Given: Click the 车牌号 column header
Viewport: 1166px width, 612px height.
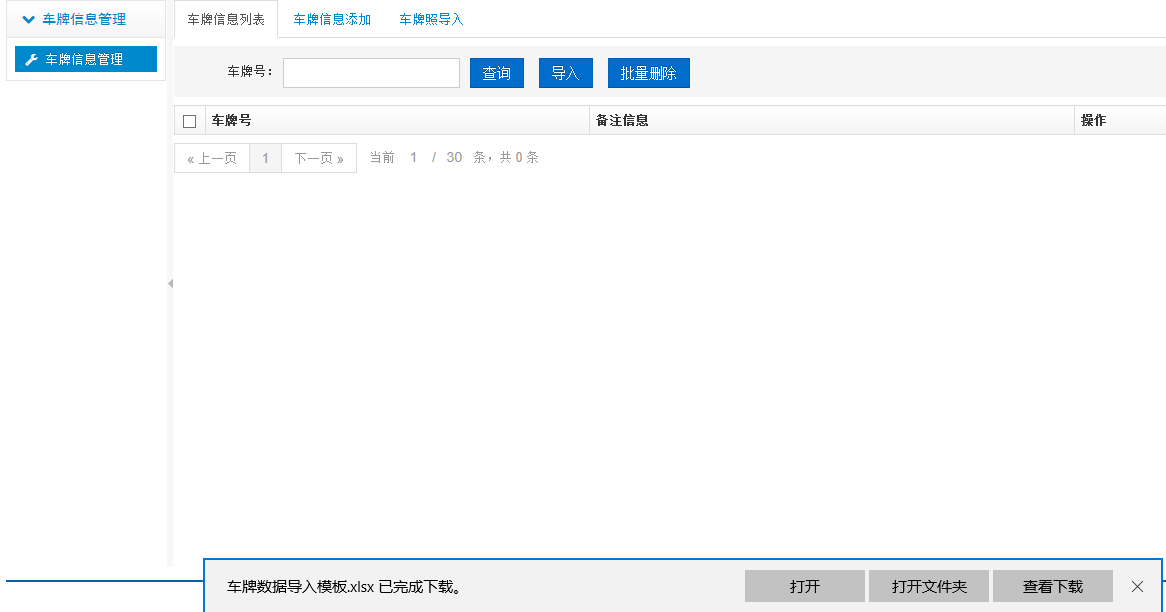Looking at the screenshot, I should [397, 120].
